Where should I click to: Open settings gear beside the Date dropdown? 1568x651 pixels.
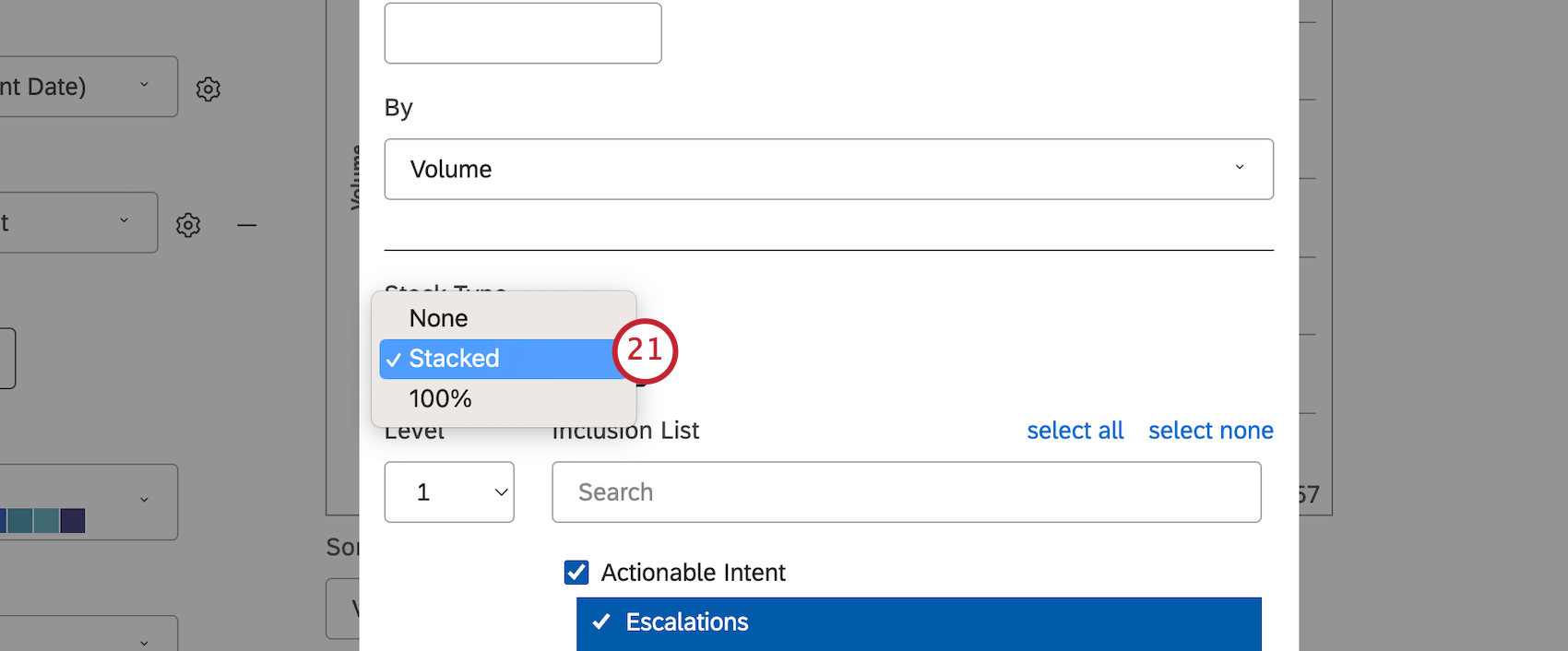(208, 89)
